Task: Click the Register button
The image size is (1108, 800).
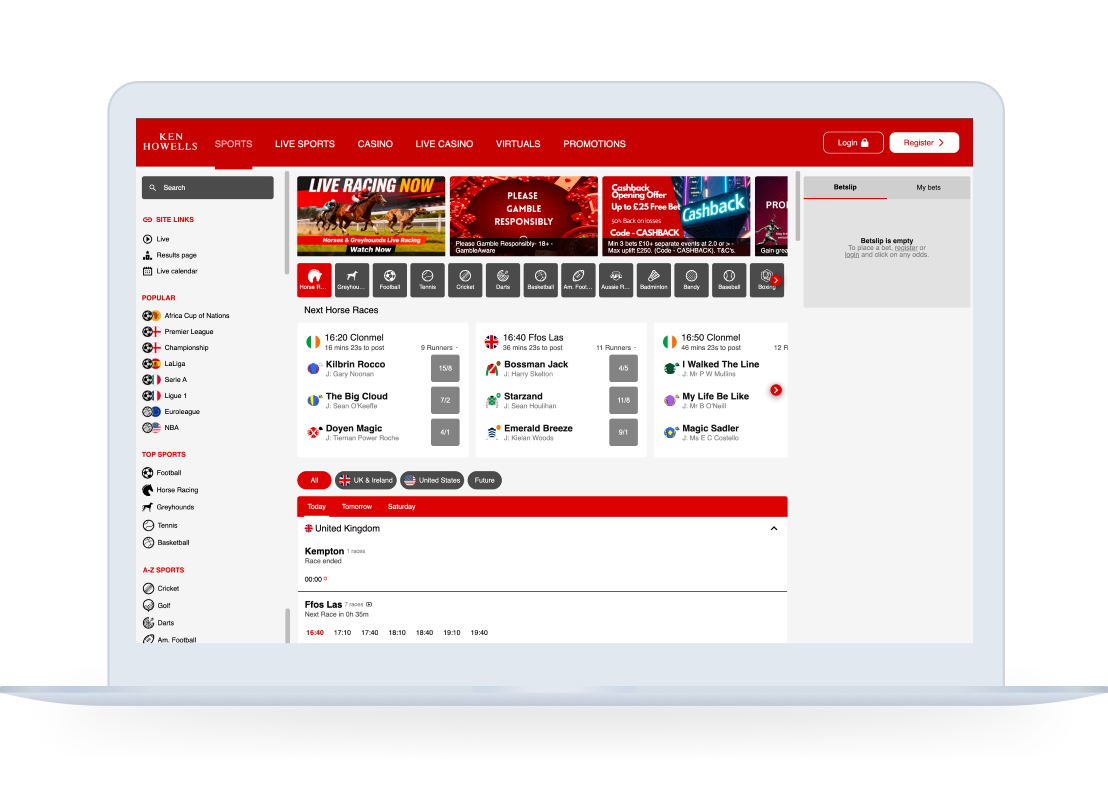Action: 923,143
